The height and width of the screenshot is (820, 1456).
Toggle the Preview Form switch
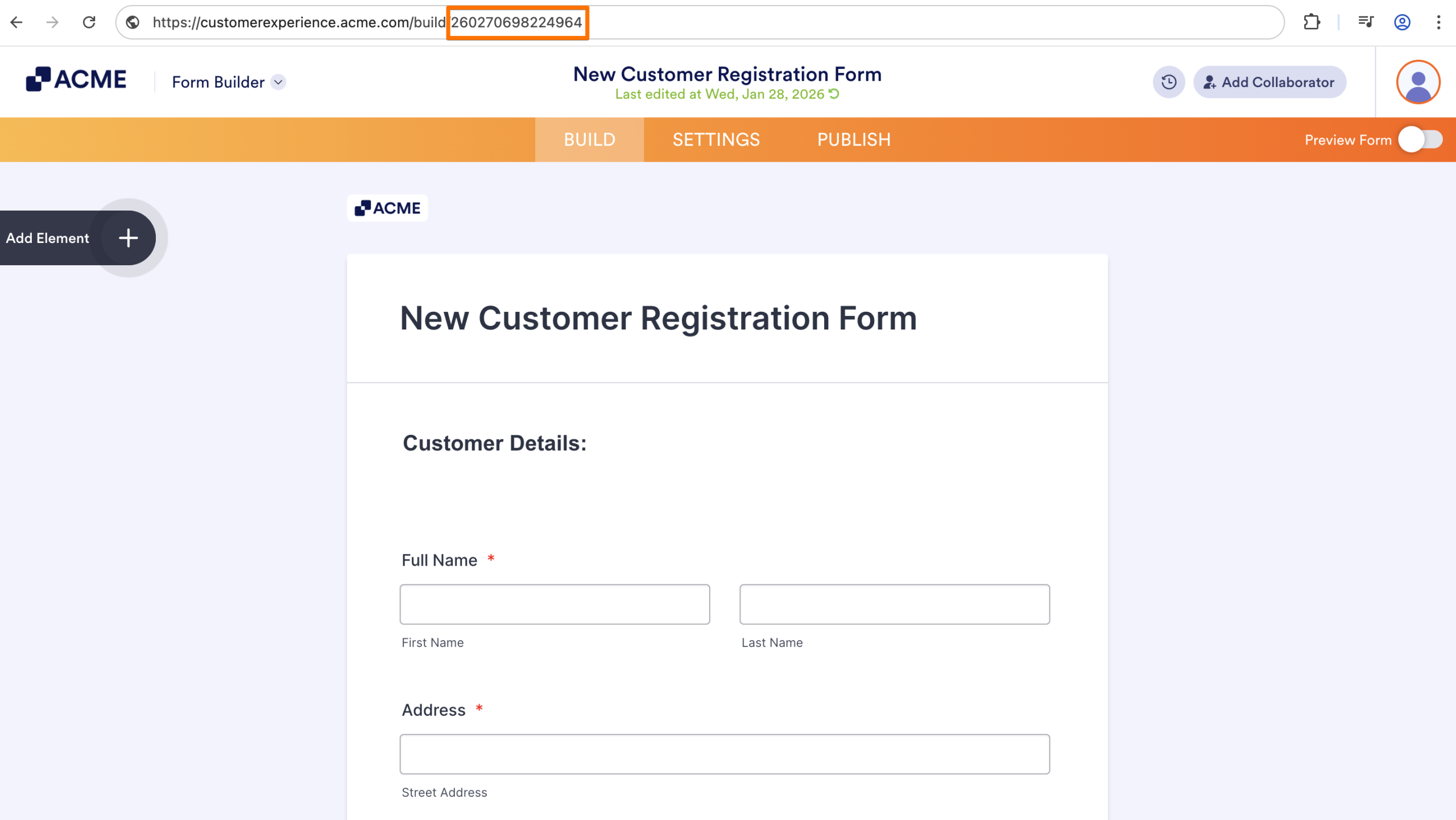[x=1420, y=139]
